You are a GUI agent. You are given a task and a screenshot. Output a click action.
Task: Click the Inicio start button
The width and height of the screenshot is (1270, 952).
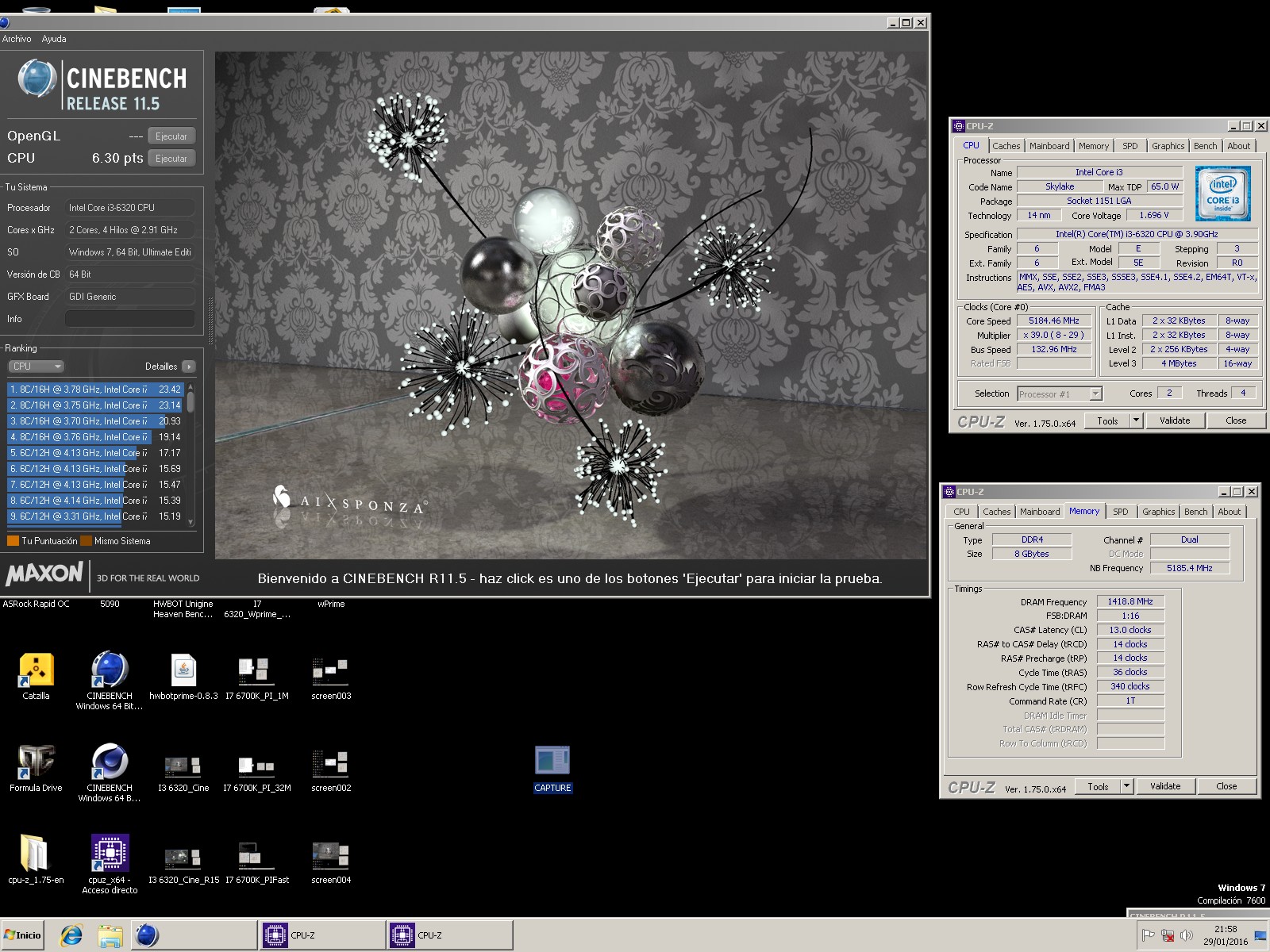tap(23, 935)
